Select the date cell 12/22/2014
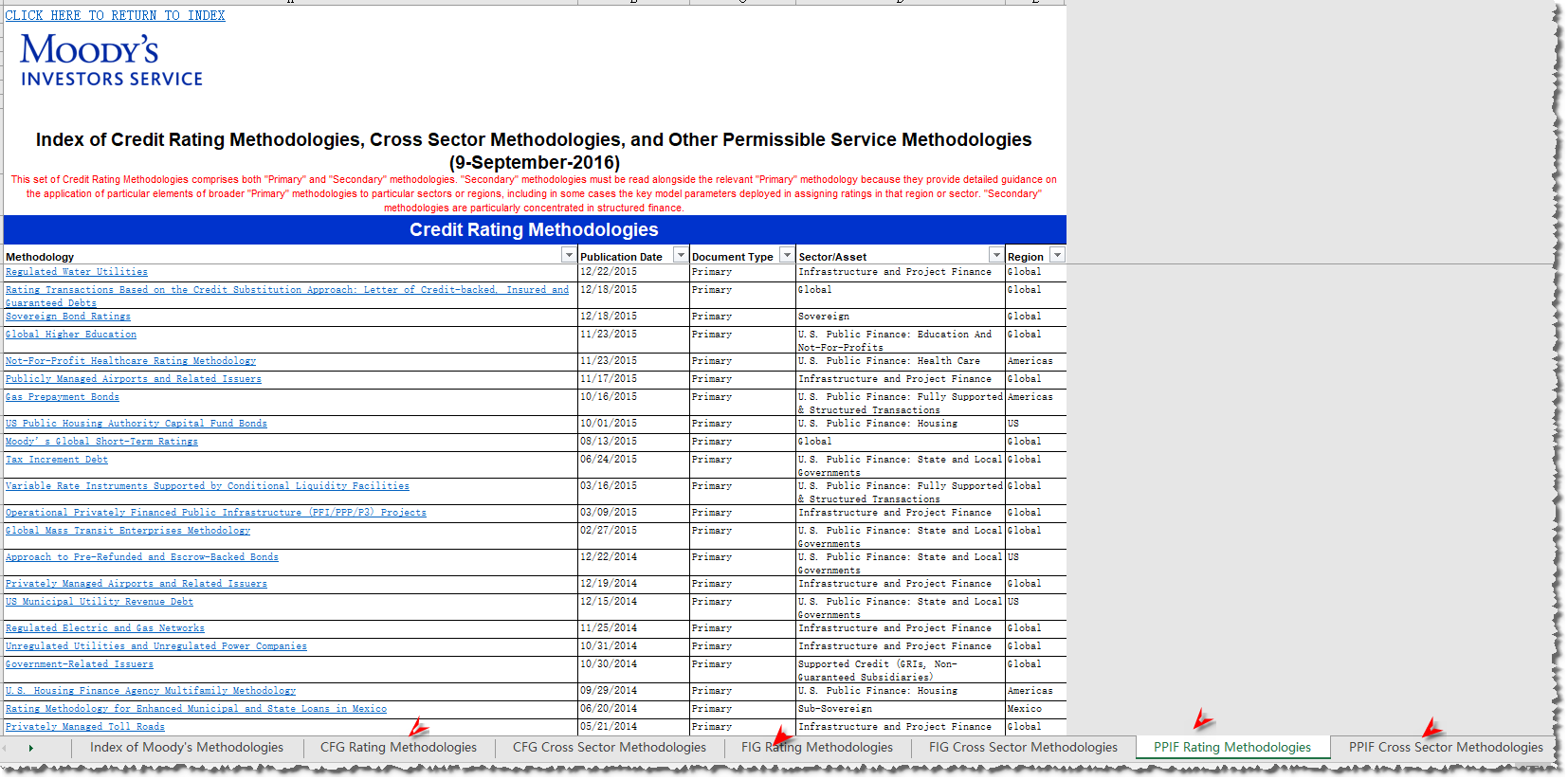1568x780 pixels. (x=633, y=563)
